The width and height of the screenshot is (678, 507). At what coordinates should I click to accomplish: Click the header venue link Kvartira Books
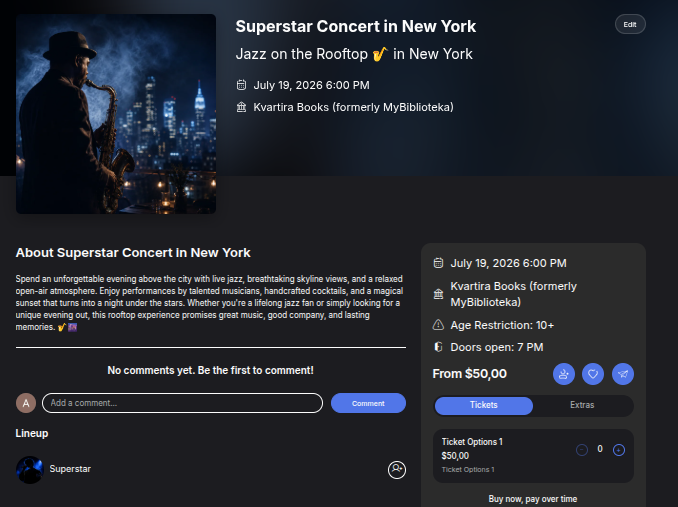(353, 107)
